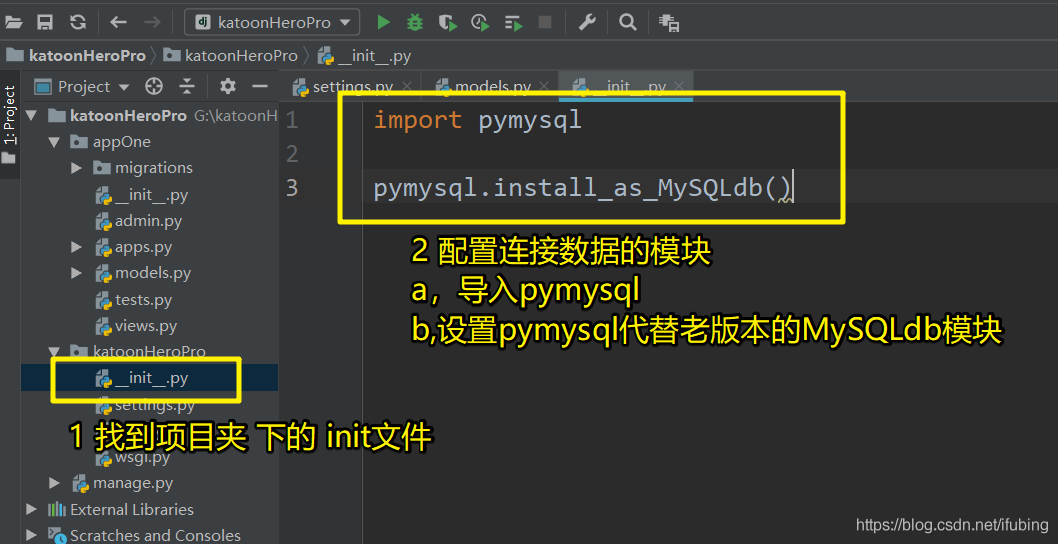Collapse the appOne folder arrow
The width and height of the screenshot is (1058, 544).
point(53,142)
